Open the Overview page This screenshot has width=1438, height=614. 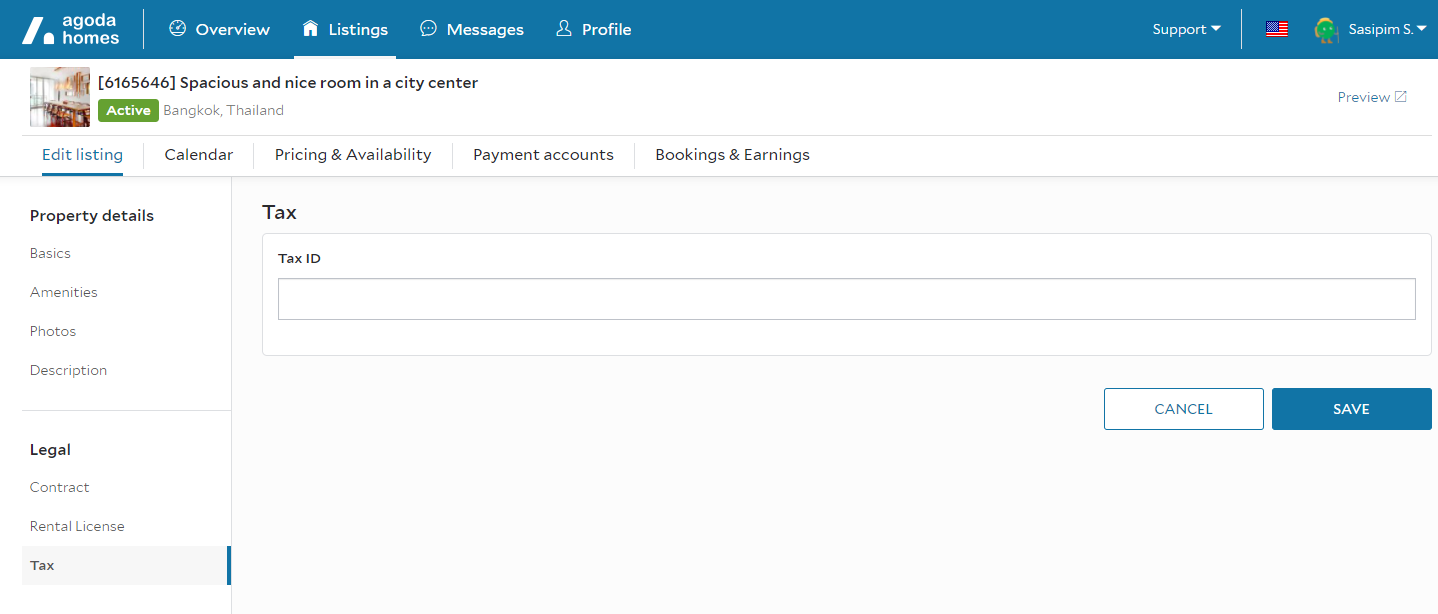(220, 29)
